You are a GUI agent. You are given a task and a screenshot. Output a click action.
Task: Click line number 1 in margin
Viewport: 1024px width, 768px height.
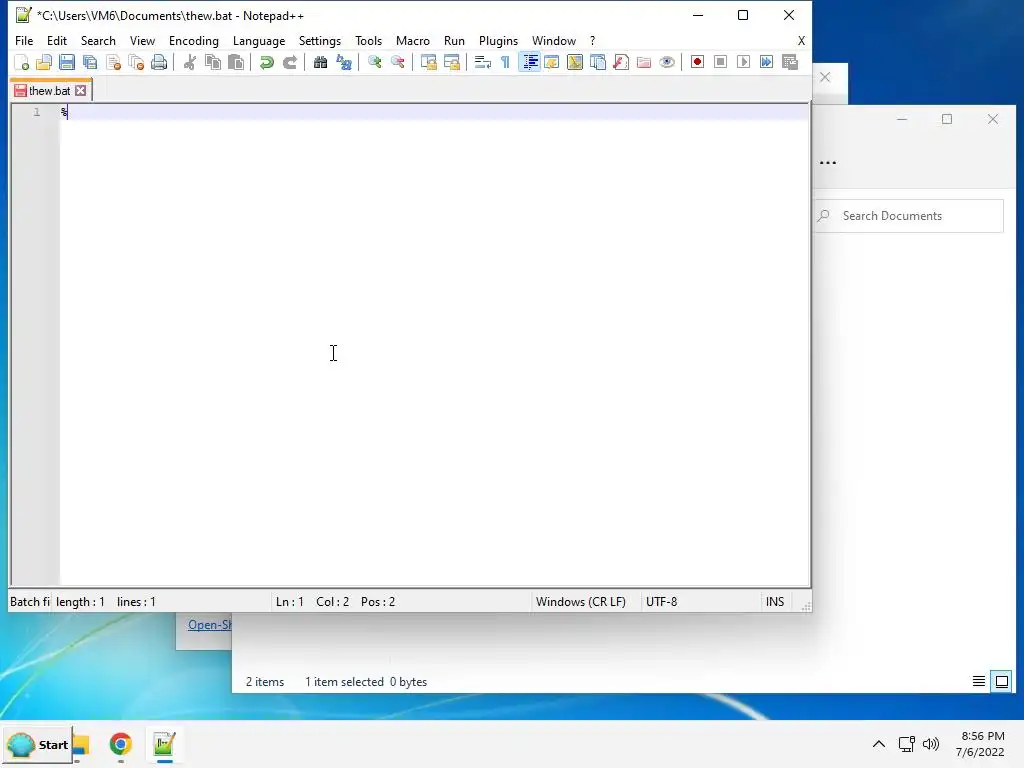point(37,112)
